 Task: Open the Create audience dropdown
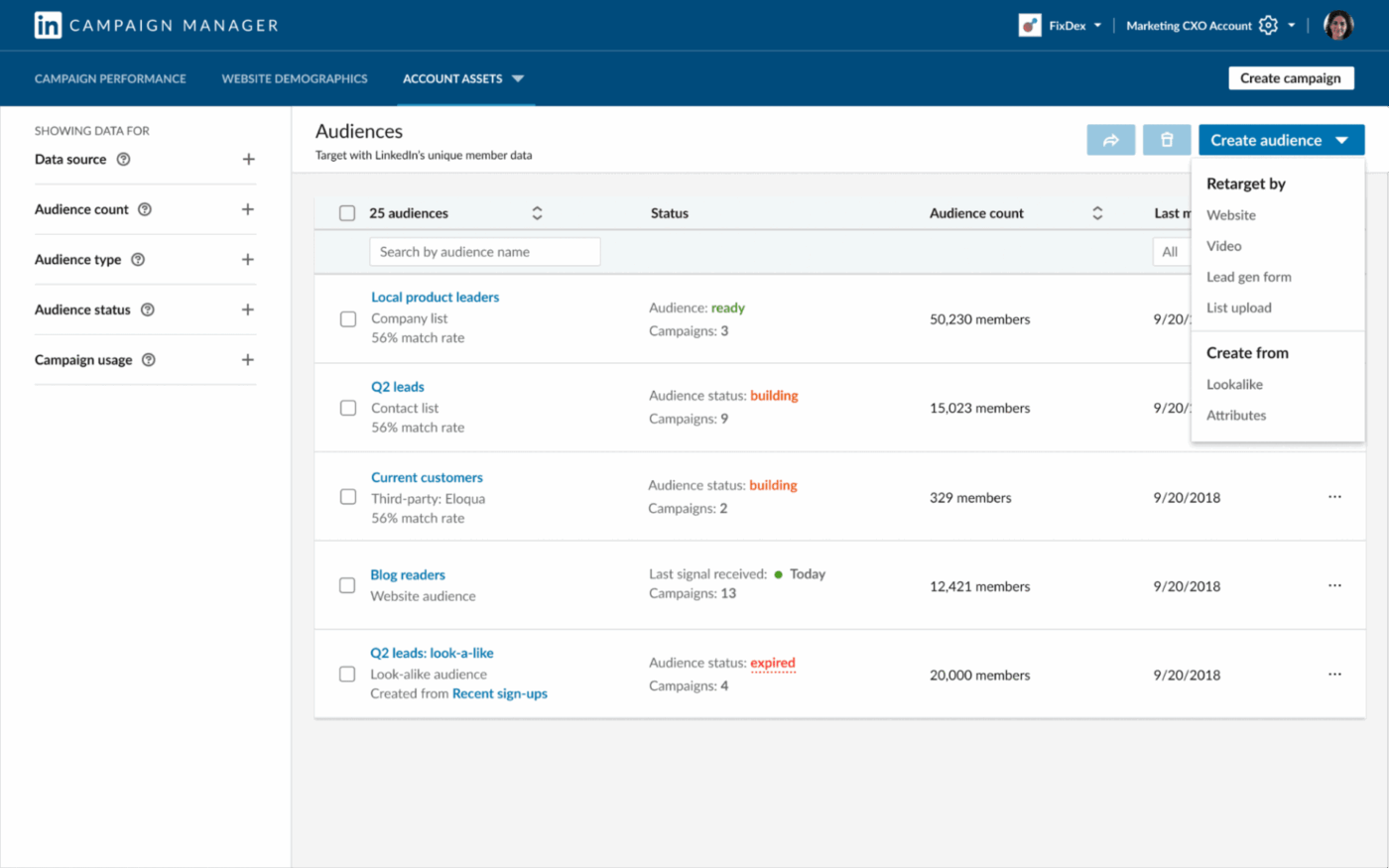[x=1281, y=139]
